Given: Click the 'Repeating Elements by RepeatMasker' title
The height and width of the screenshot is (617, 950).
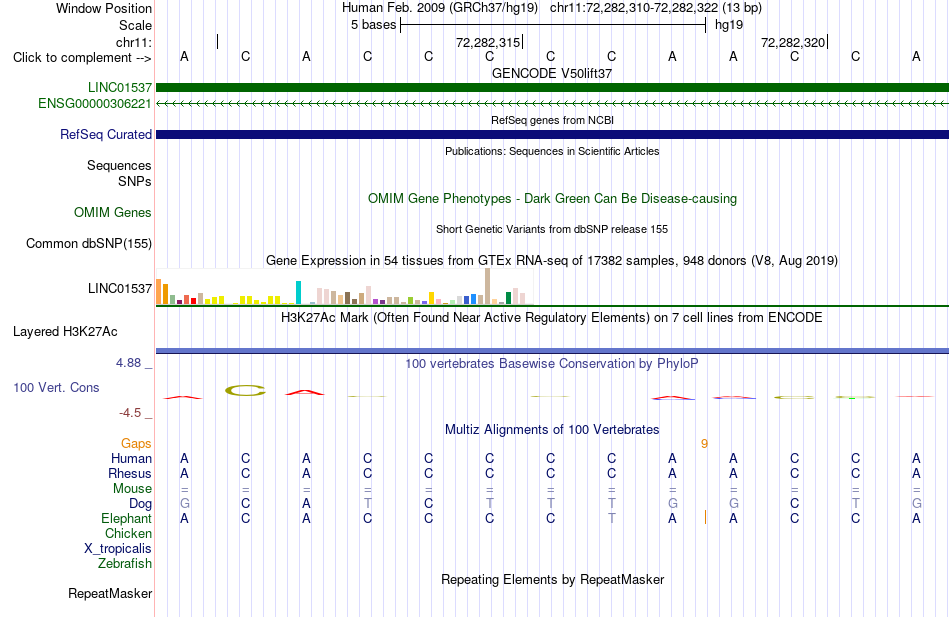Looking at the screenshot, I should pyautogui.click(x=552, y=579).
